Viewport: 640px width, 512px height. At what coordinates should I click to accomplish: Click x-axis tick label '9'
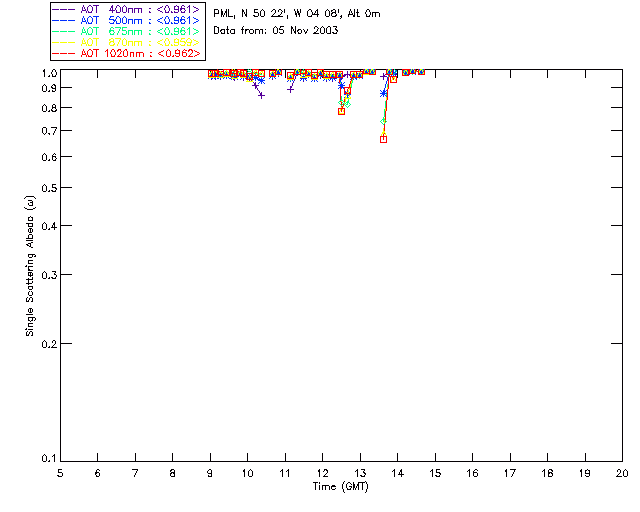(210, 473)
